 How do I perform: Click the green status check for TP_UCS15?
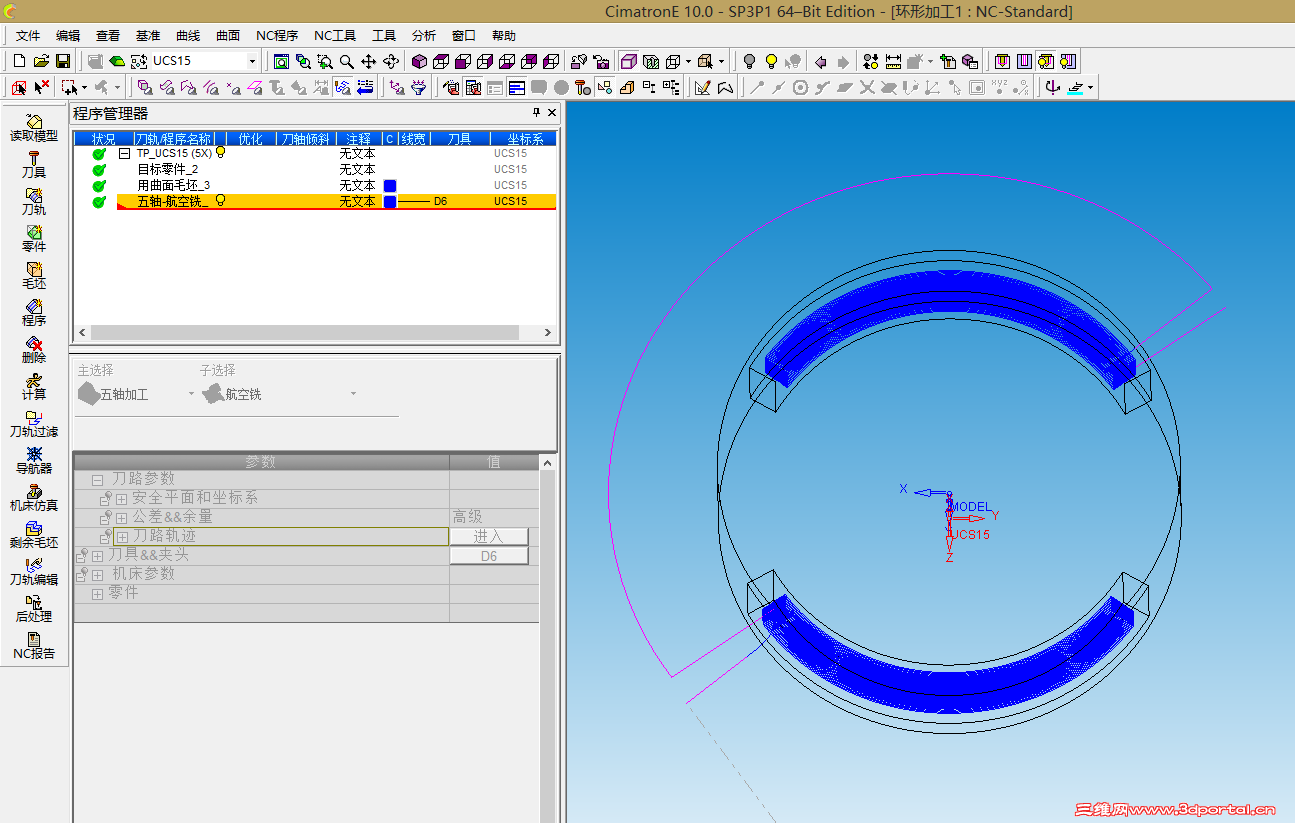(x=99, y=154)
